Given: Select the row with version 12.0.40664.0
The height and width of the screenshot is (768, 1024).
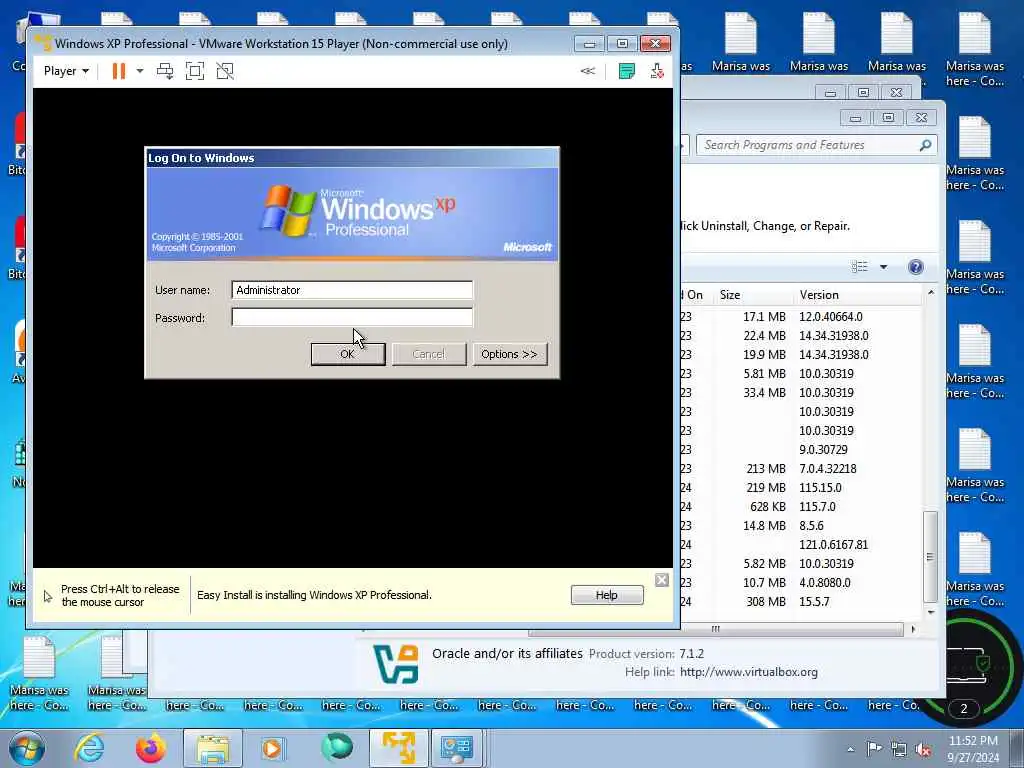Looking at the screenshot, I should (801, 317).
